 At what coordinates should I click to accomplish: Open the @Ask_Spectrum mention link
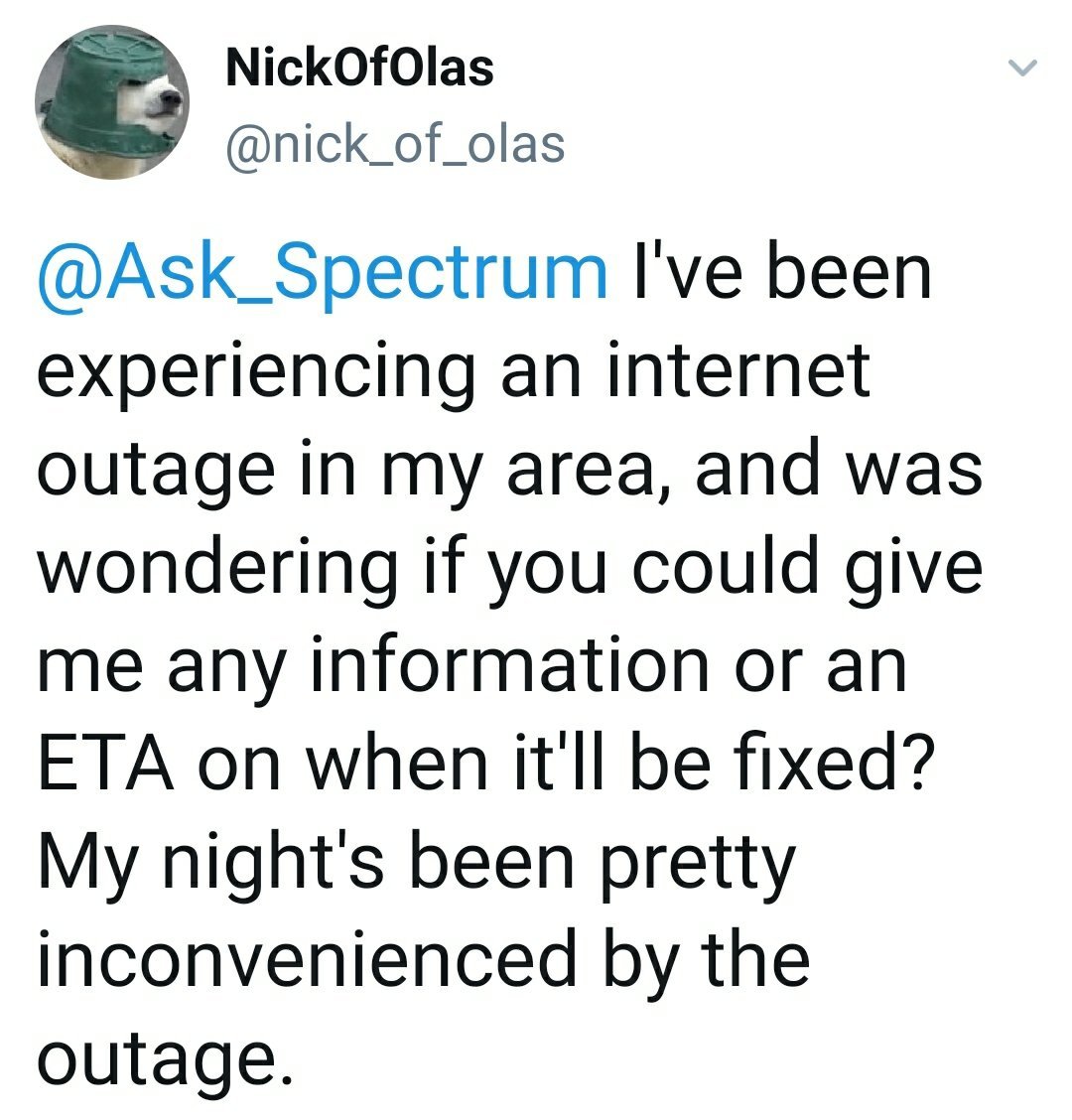pyautogui.click(x=323, y=273)
